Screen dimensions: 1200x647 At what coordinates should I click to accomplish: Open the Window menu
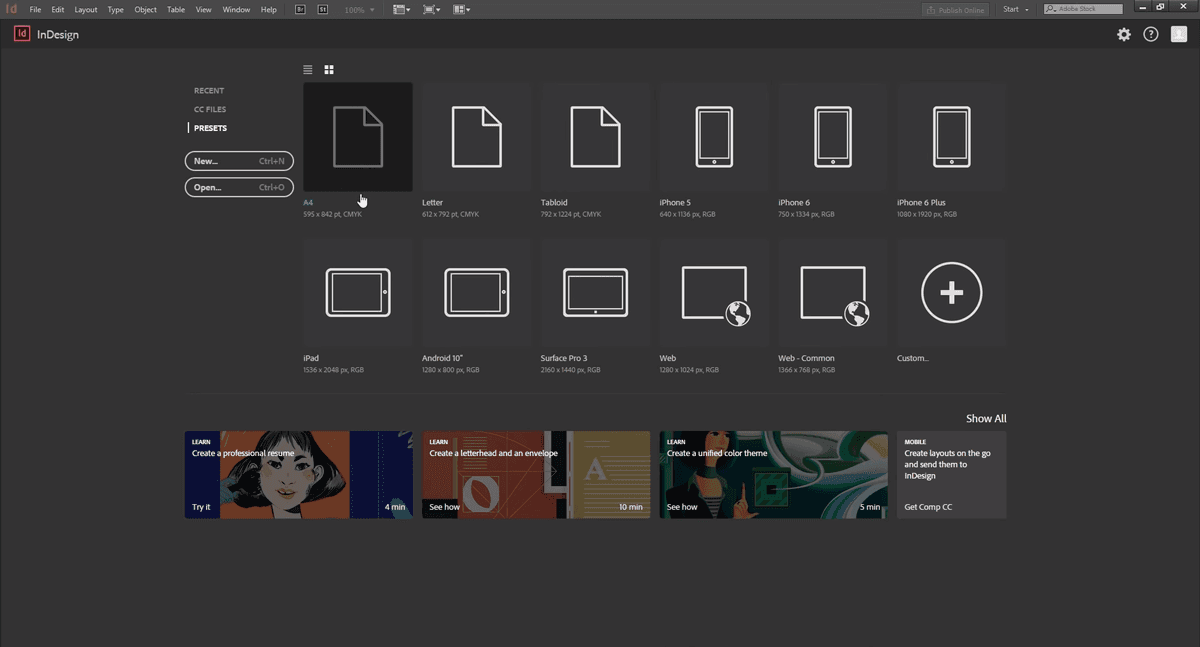tap(236, 9)
